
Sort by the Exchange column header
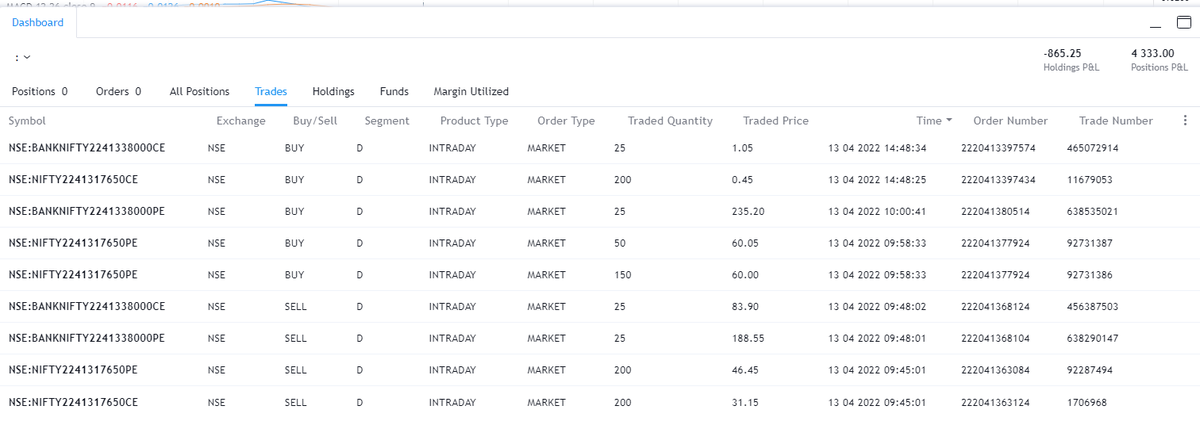pos(241,121)
